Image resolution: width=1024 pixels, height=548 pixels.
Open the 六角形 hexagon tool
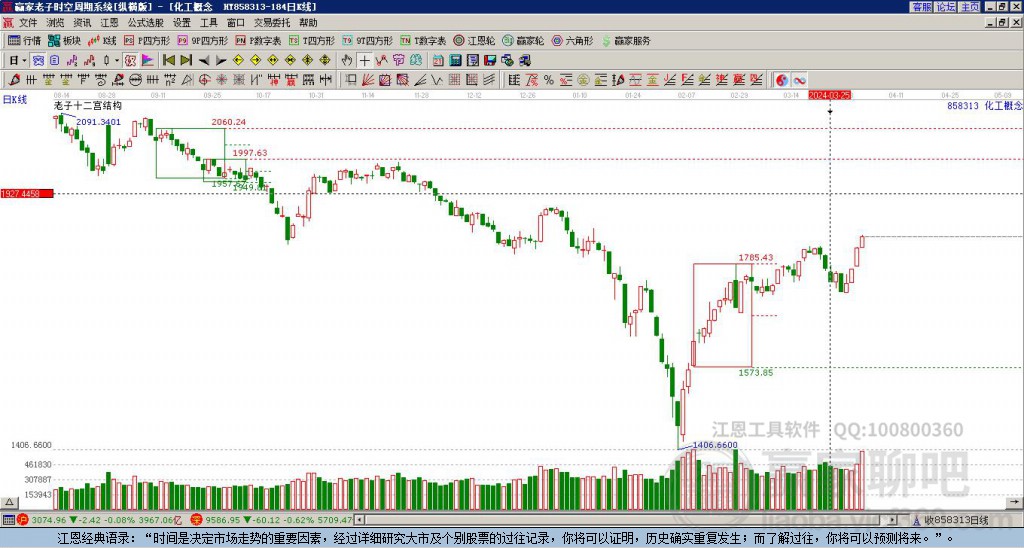pyautogui.click(x=572, y=40)
